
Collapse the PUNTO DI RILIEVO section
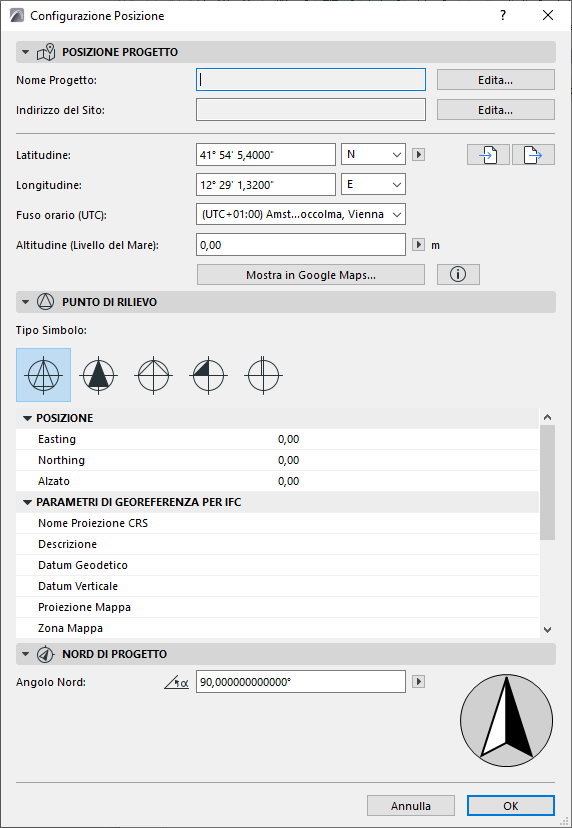[25, 302]
